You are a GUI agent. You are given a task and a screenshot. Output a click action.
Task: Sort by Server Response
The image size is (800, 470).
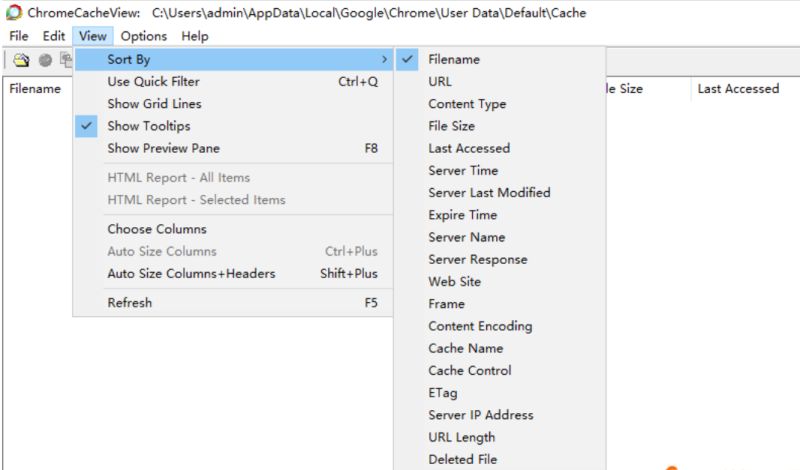[500, 259]
